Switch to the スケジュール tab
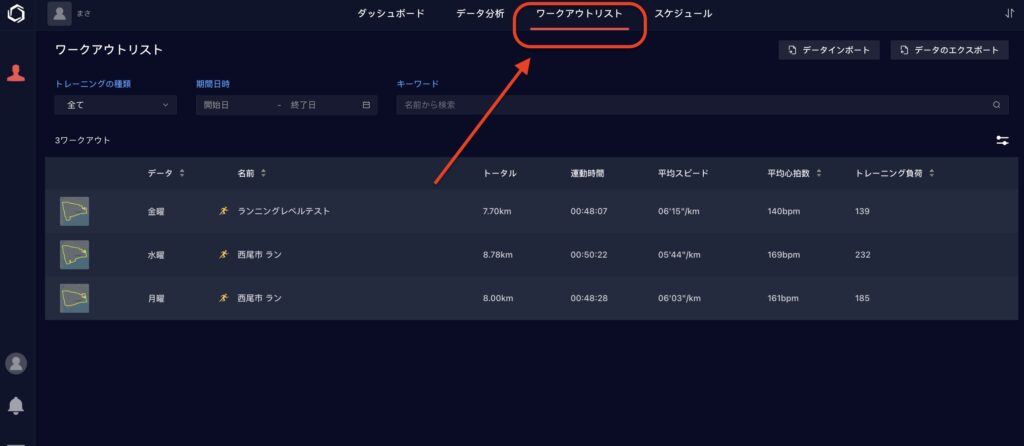 point(683,14)
